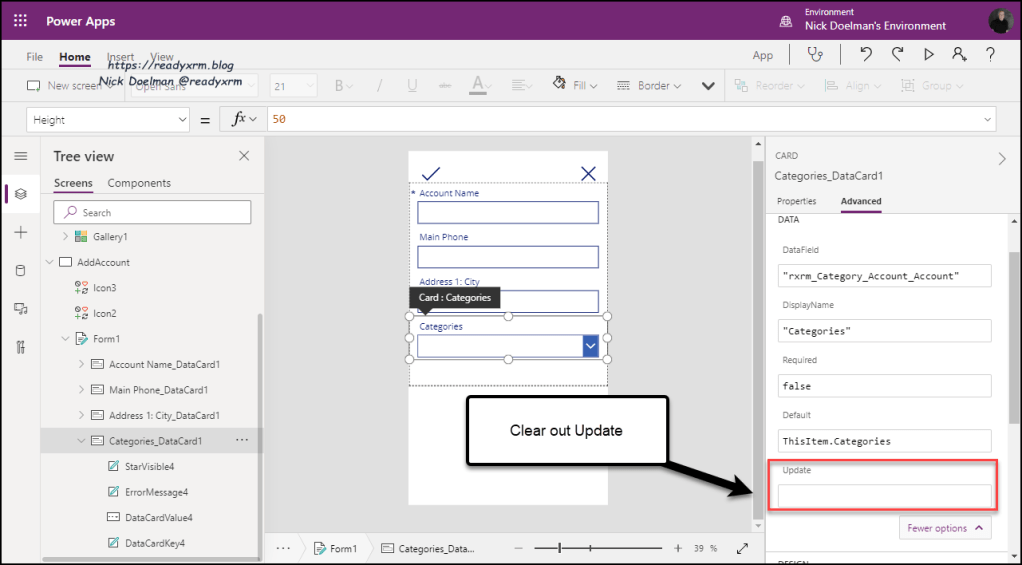Click the App checker stethoscope icon
Image resolution: width=1022 pixels, height=565 pixels.
tap(817, 55)
